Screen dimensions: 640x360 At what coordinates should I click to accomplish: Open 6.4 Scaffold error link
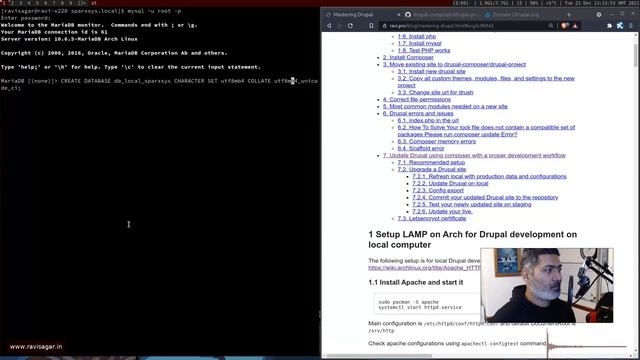click(x=421, y=148)
